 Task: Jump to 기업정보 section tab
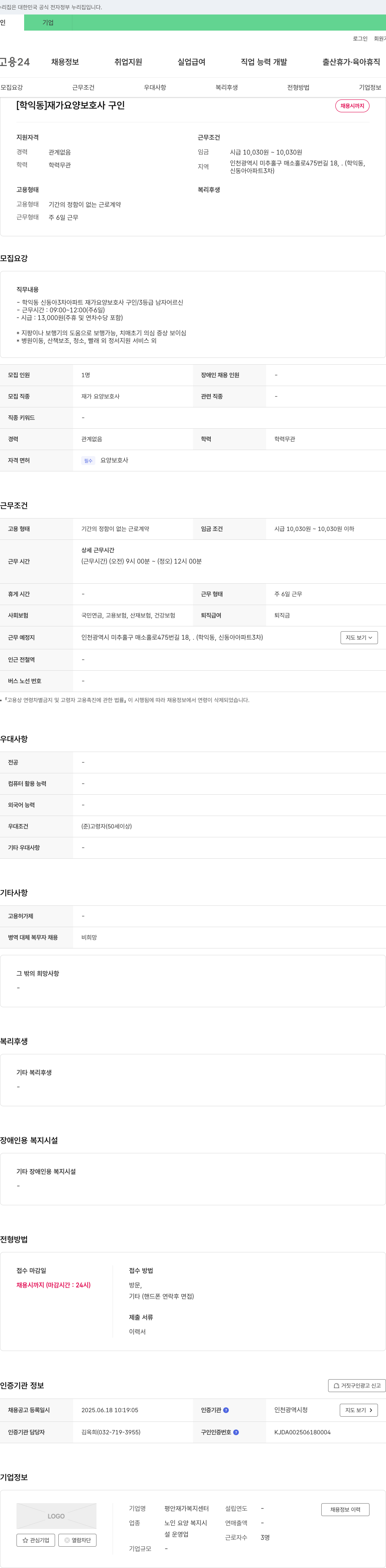click(370, 88)
